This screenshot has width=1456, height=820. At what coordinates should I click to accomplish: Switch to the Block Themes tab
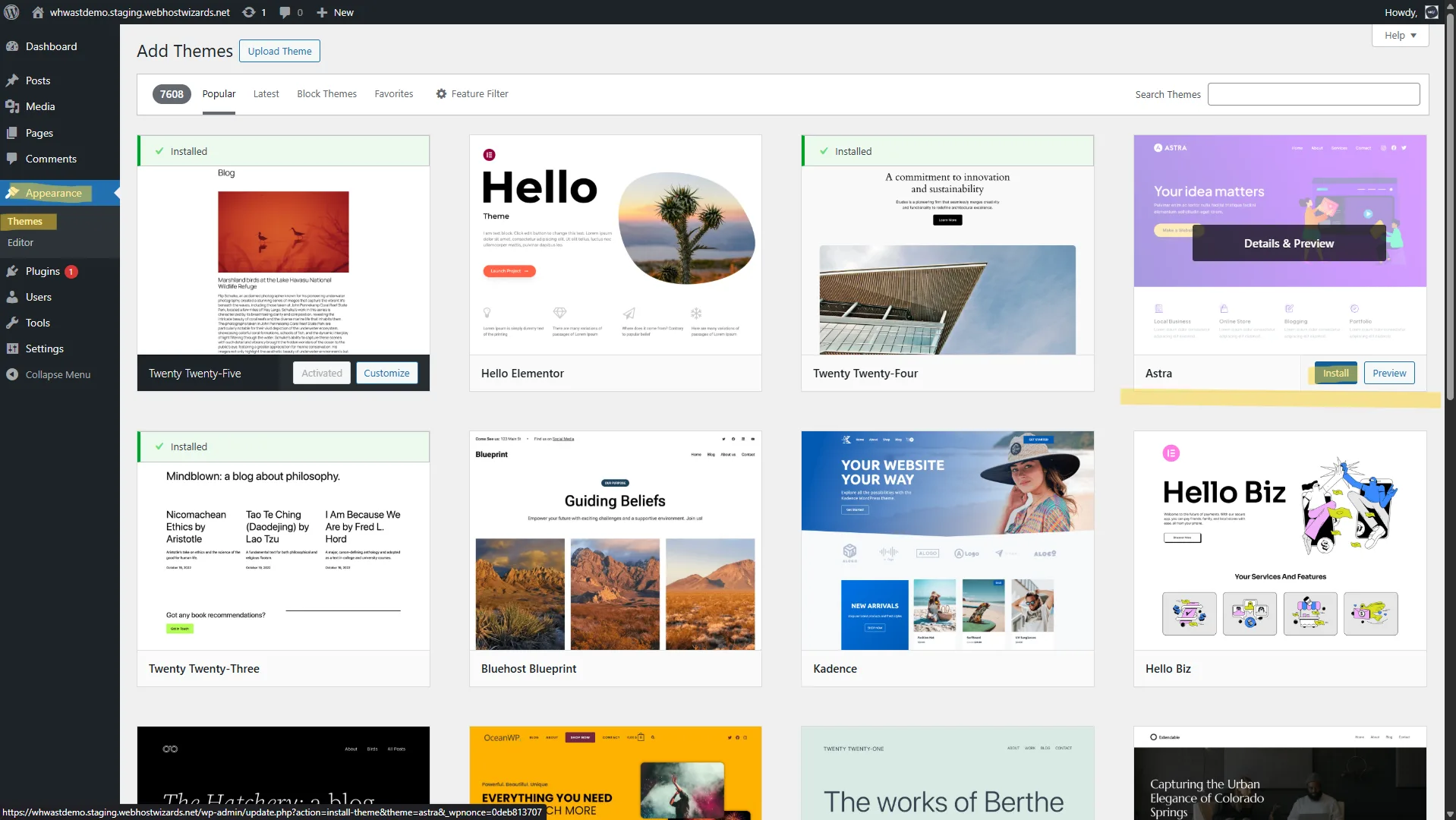click(x=326, y=93)
